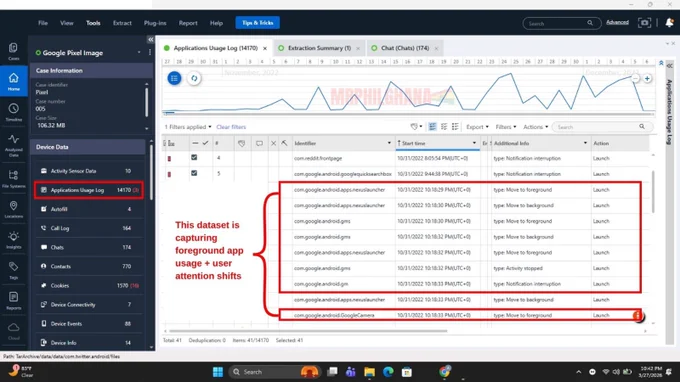The width and height of the screenshot is (680, 382).
Task: Click the header Search input field
Action: pyautogui.click(x=562, y=23)
